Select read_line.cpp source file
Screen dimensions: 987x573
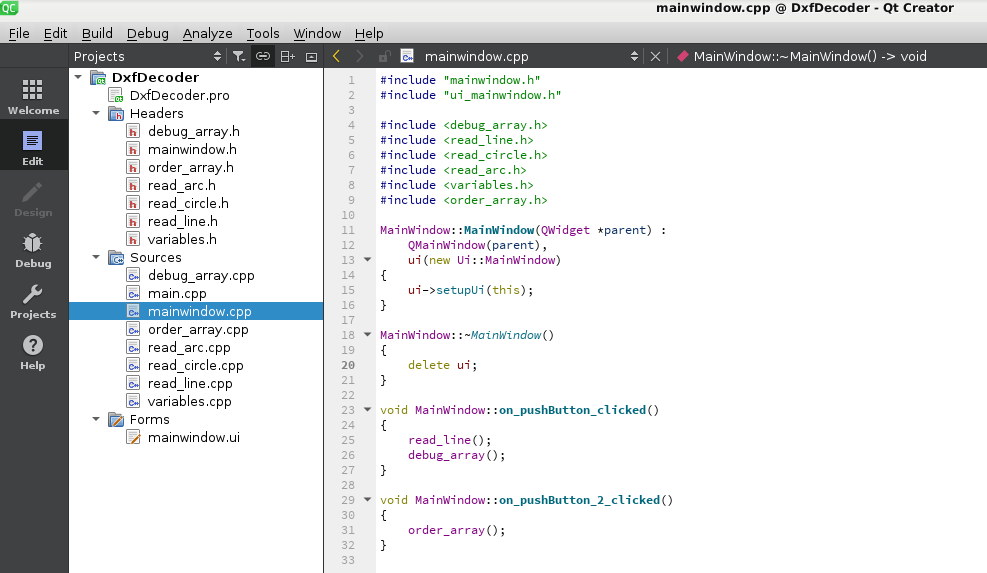point(190,383)
